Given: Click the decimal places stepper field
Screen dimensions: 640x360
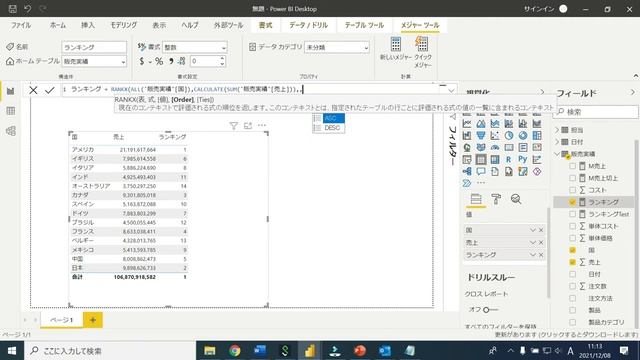Looking at the screenshot, I should (x=208, y=61).
